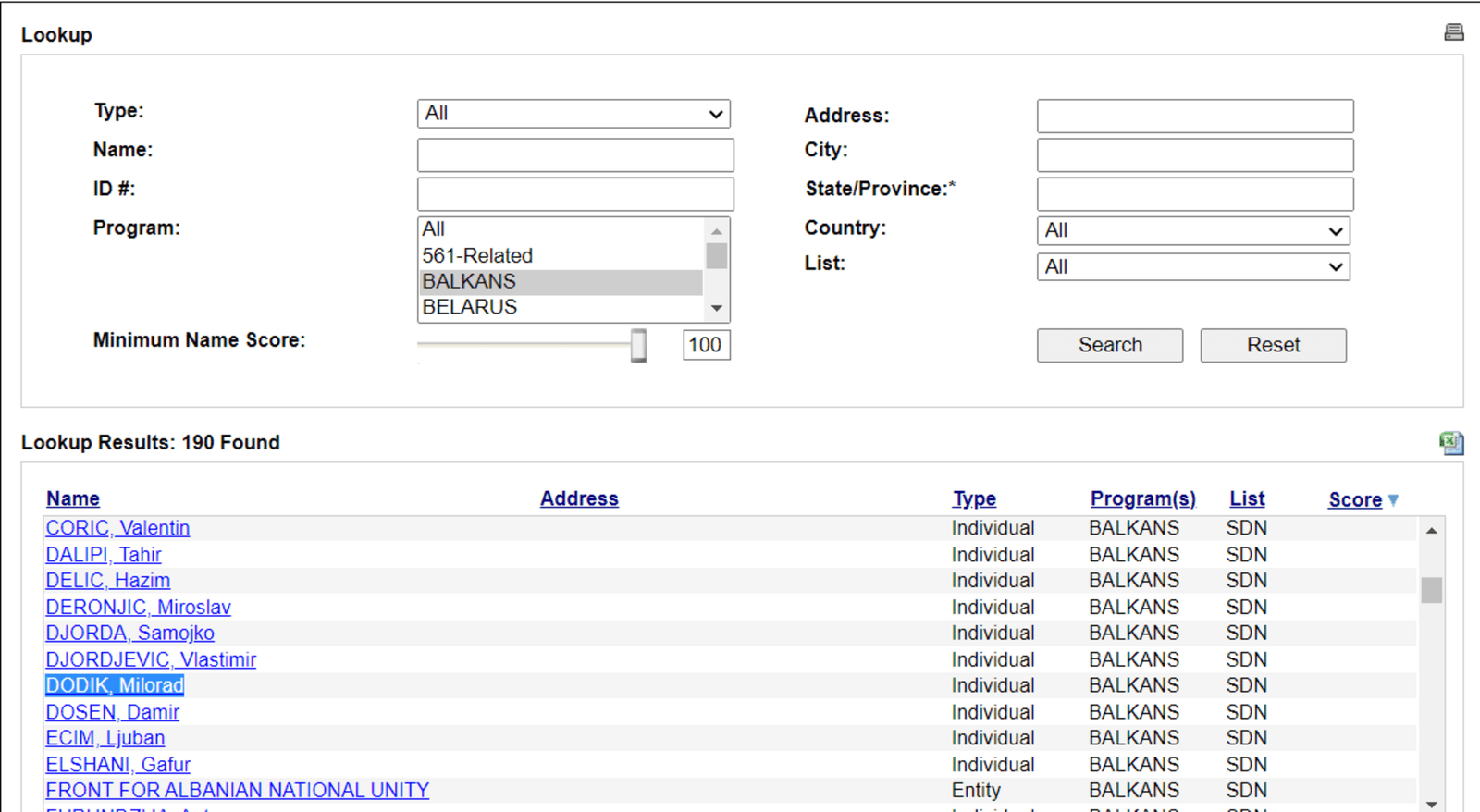Open the DODIK, Milorad entry
The width and height of the screenshot is (1480, 812).
coord(115,686)
